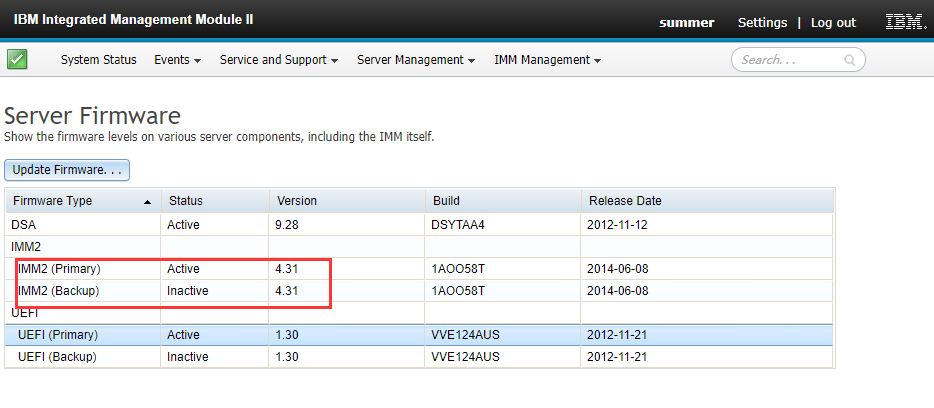Click the IBM logo in header

click(x=906, y=23)
